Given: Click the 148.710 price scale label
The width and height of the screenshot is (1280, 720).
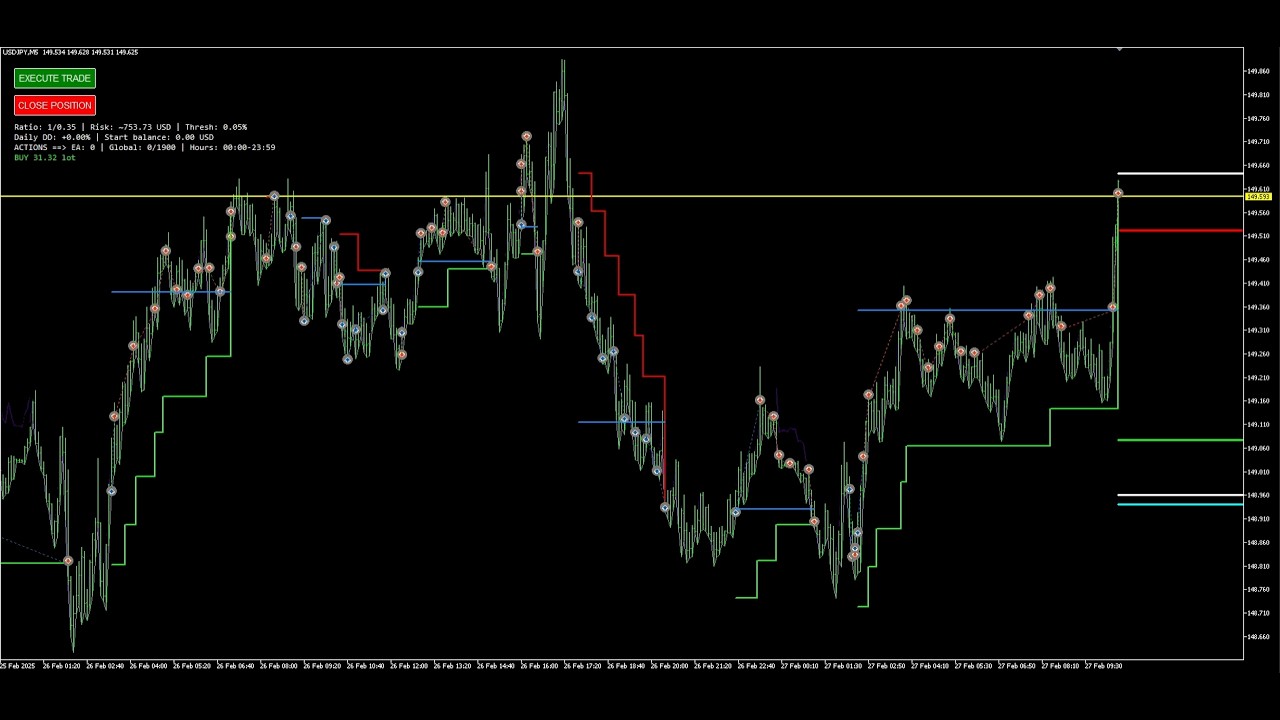Looking at the screenshot, I should coord(1258,613).
